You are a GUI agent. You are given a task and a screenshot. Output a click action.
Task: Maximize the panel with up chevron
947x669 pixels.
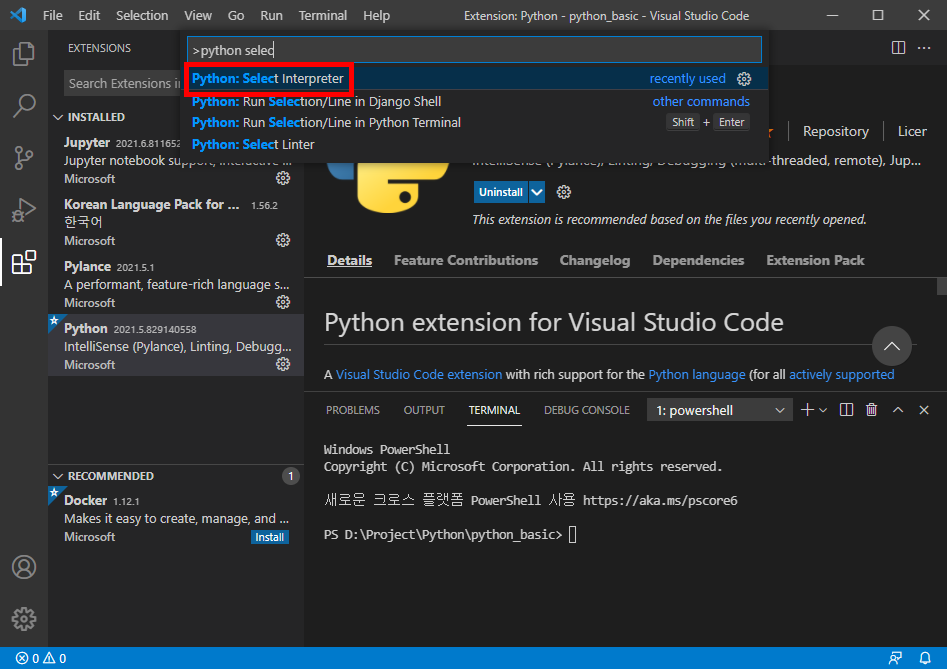click(897, 410)
